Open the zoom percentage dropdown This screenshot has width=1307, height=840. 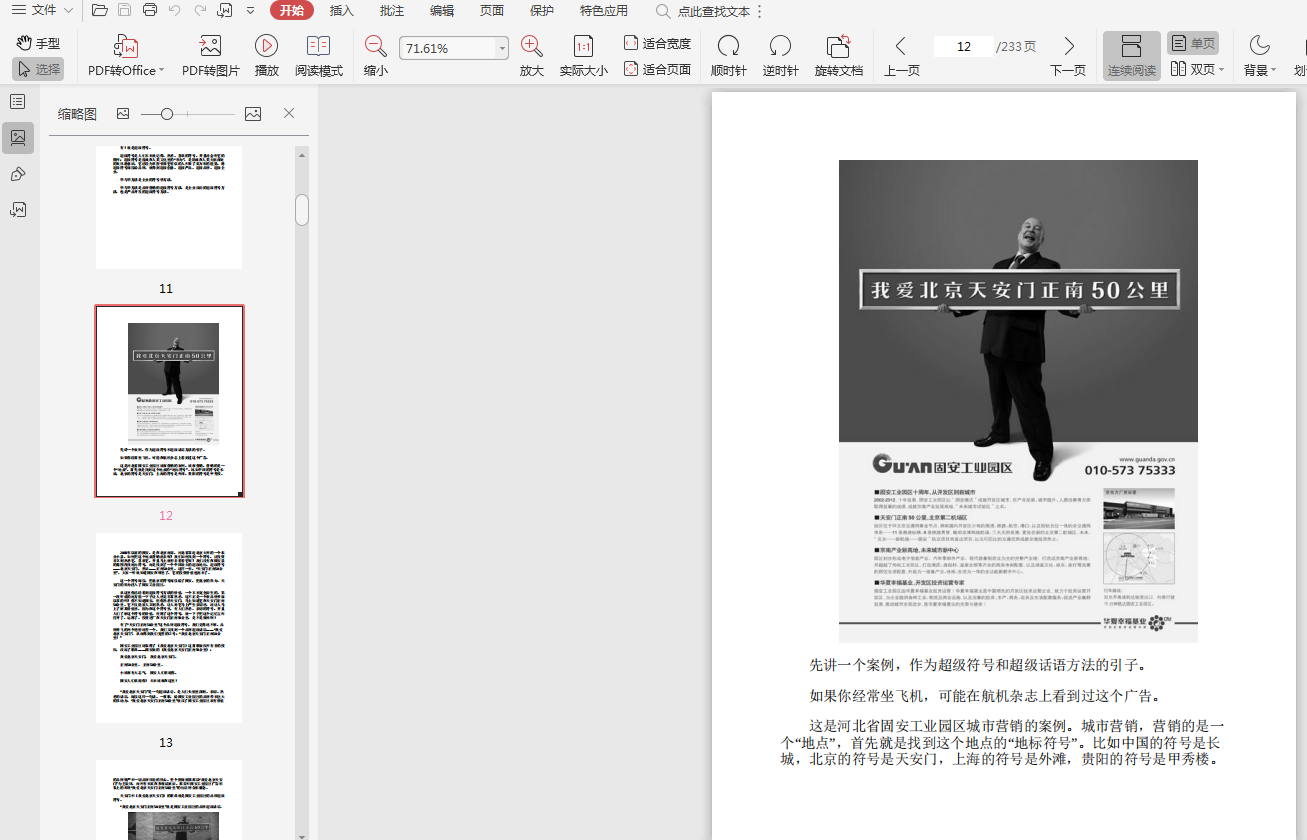(502, 48)
